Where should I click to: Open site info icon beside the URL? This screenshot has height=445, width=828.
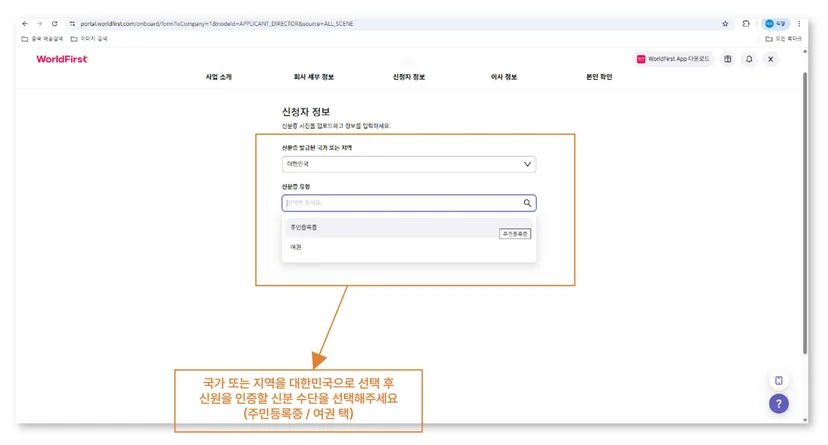click(x=72, y=24)
